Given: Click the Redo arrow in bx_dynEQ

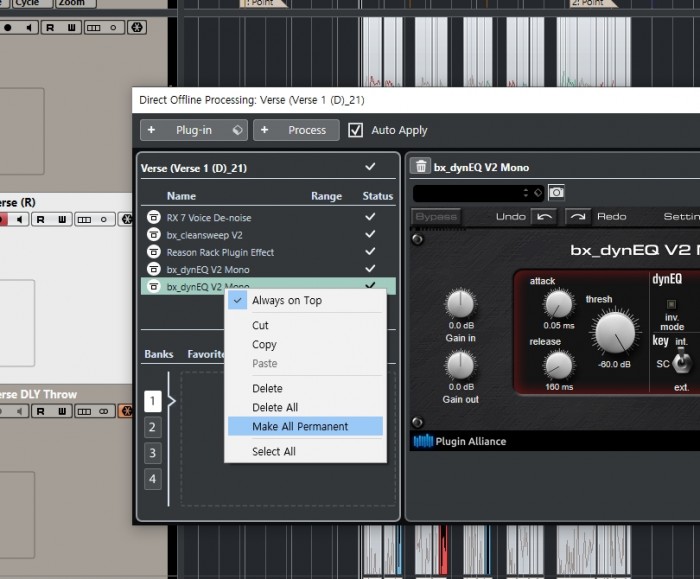Looking at the screenshot, I should (x=578, y=217).
